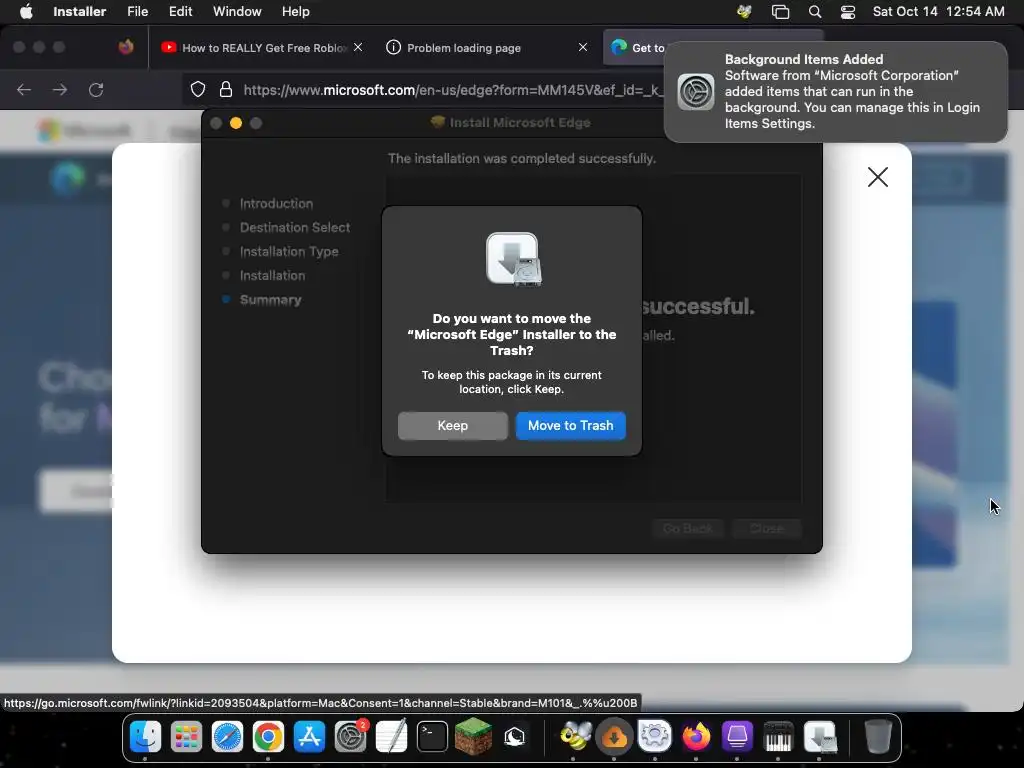This screenshot has height=768, width=1024.
Task: Go back in the browser
Action: point(24,89)
